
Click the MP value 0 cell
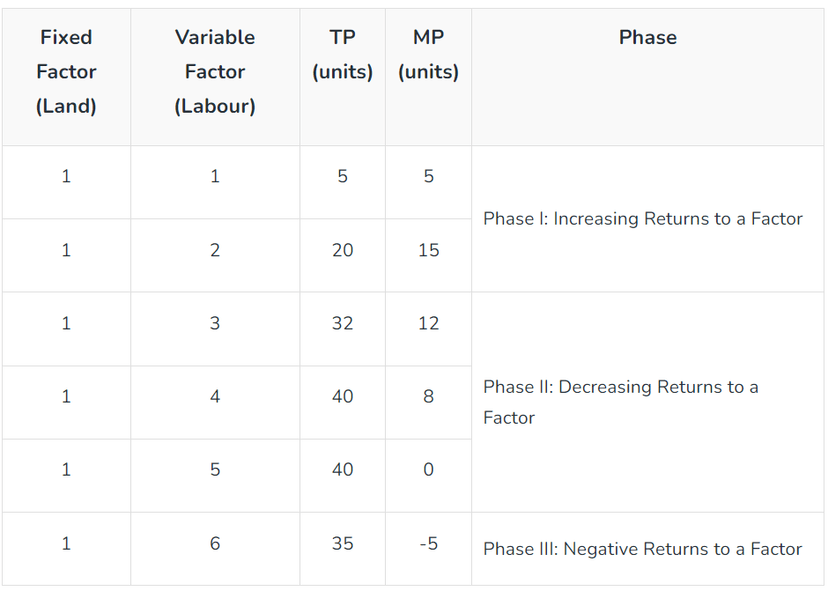pos(428,470)
